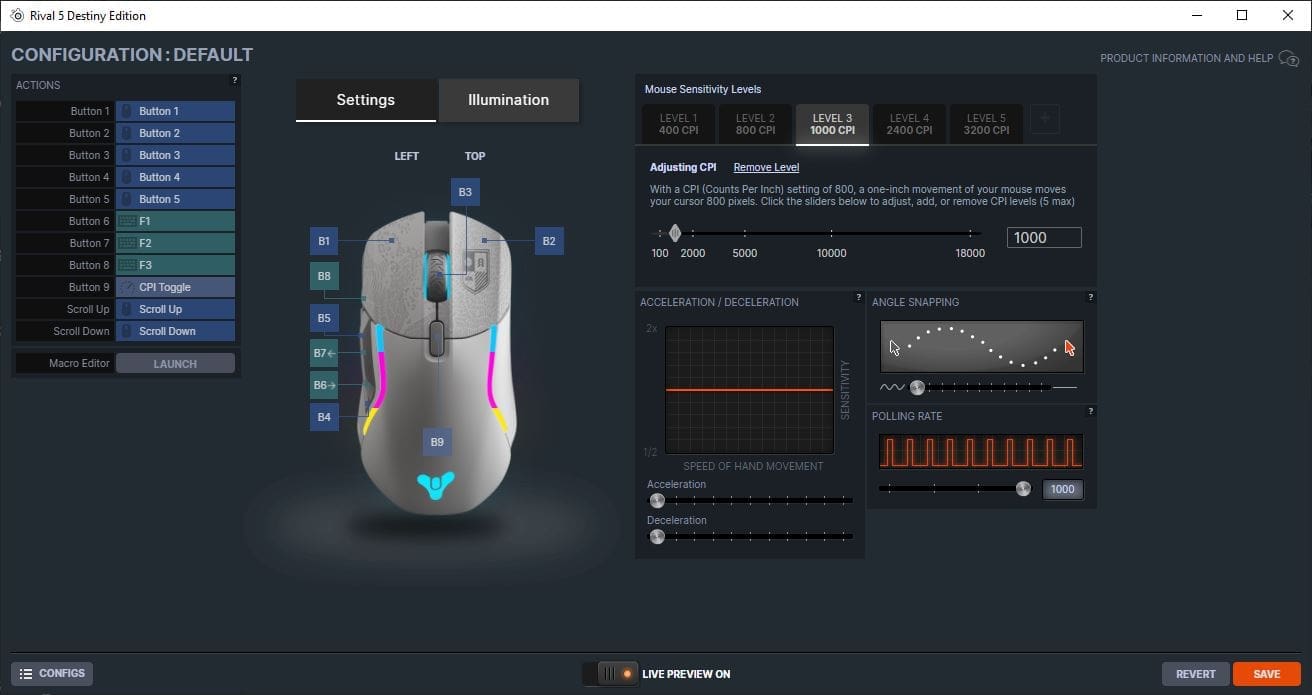Screen dimensions: 1312x695
Task: Select the B6 right-arrow marker
Action: (x=324, y=385)
